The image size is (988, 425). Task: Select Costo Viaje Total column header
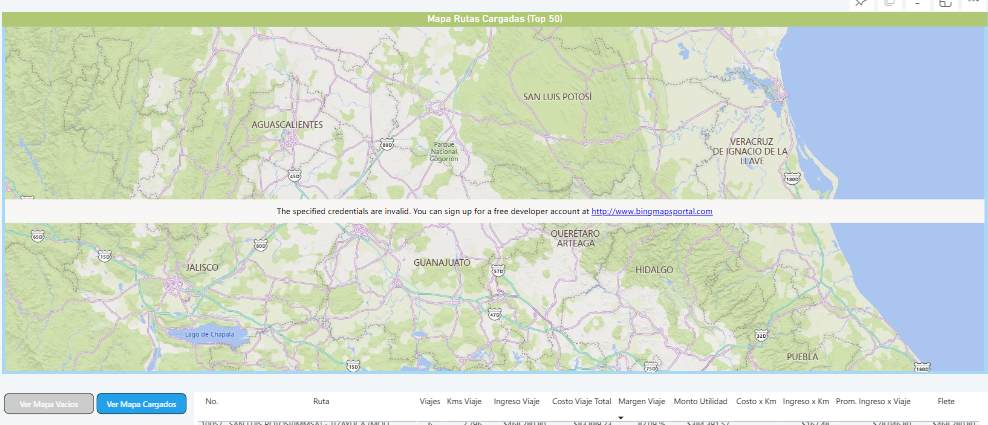(x=581, y=402)
